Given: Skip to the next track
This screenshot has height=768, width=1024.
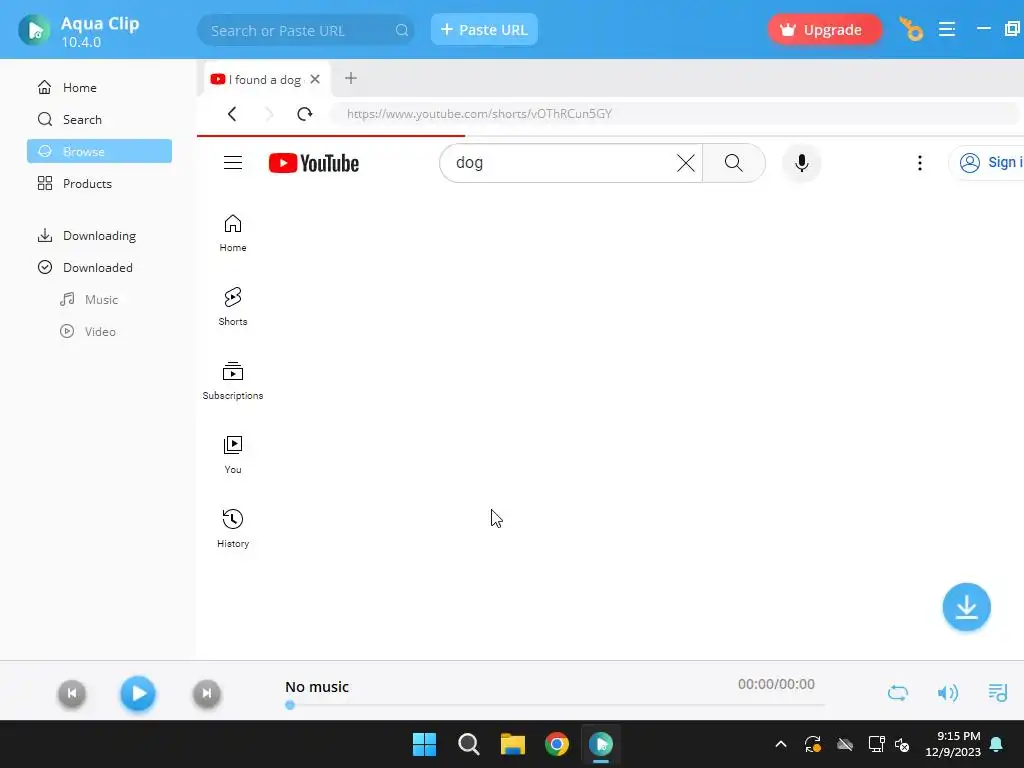Looking at the screenshot, I should coord(206,693).
